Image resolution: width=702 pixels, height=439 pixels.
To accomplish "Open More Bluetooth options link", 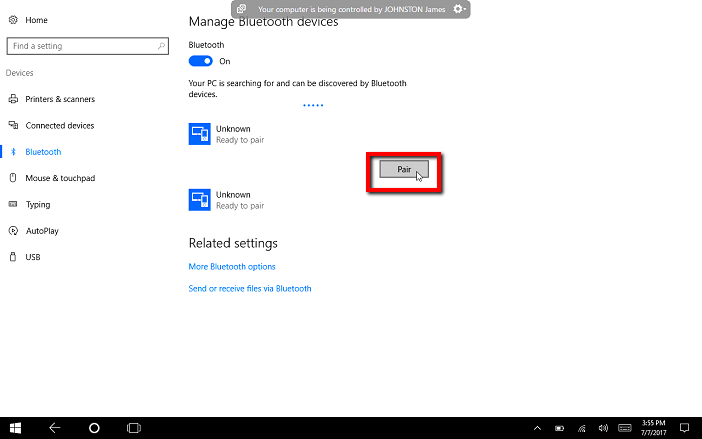I will pyautogui.click(x=232, y=267).
